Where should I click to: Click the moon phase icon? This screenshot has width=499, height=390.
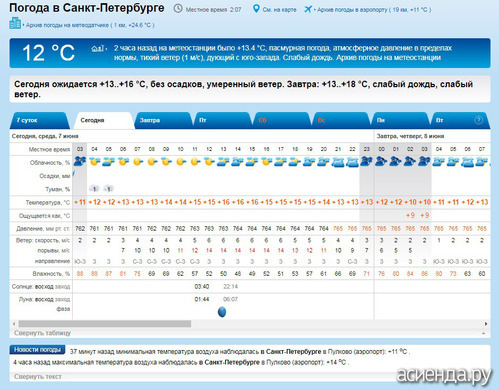point(222,312)
